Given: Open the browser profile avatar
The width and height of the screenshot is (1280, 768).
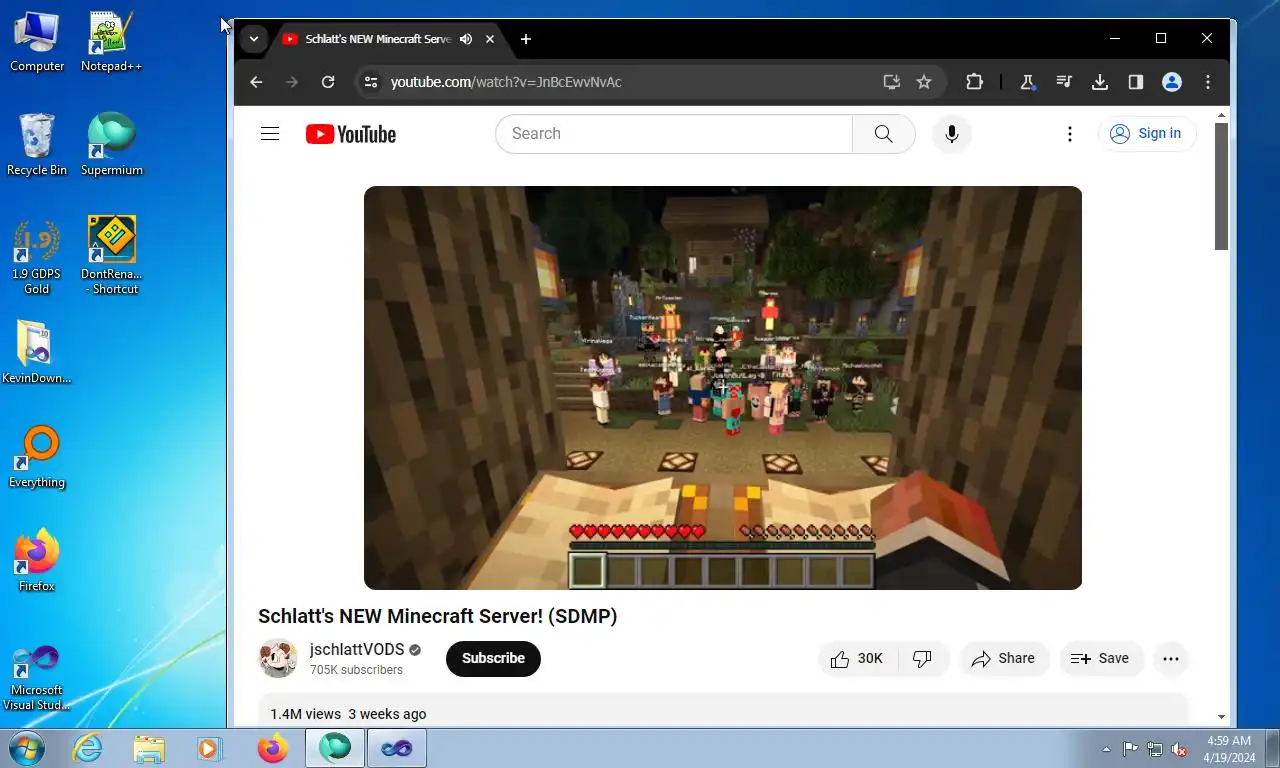Looking at the screenshot, I should pos(1172,82).
